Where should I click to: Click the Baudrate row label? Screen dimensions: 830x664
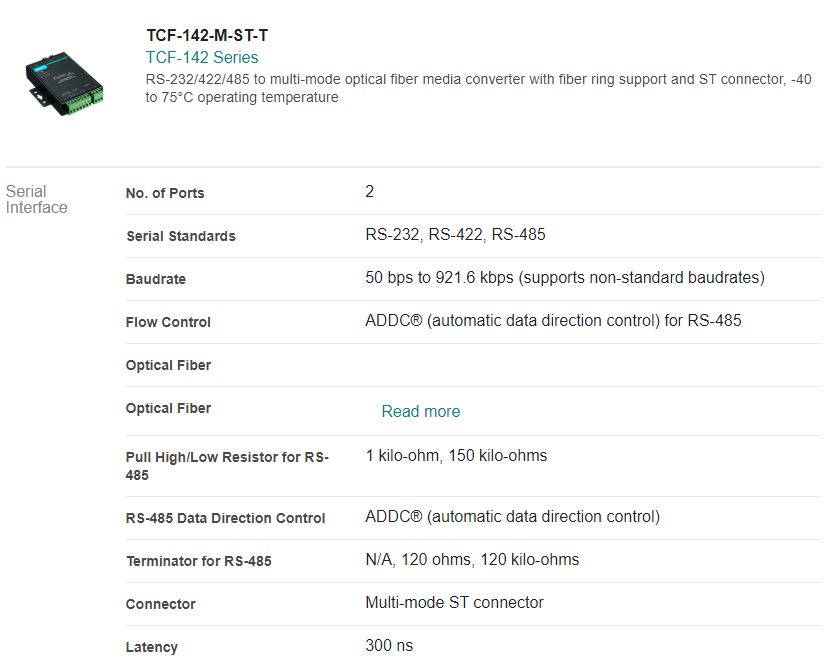(156, 279)
